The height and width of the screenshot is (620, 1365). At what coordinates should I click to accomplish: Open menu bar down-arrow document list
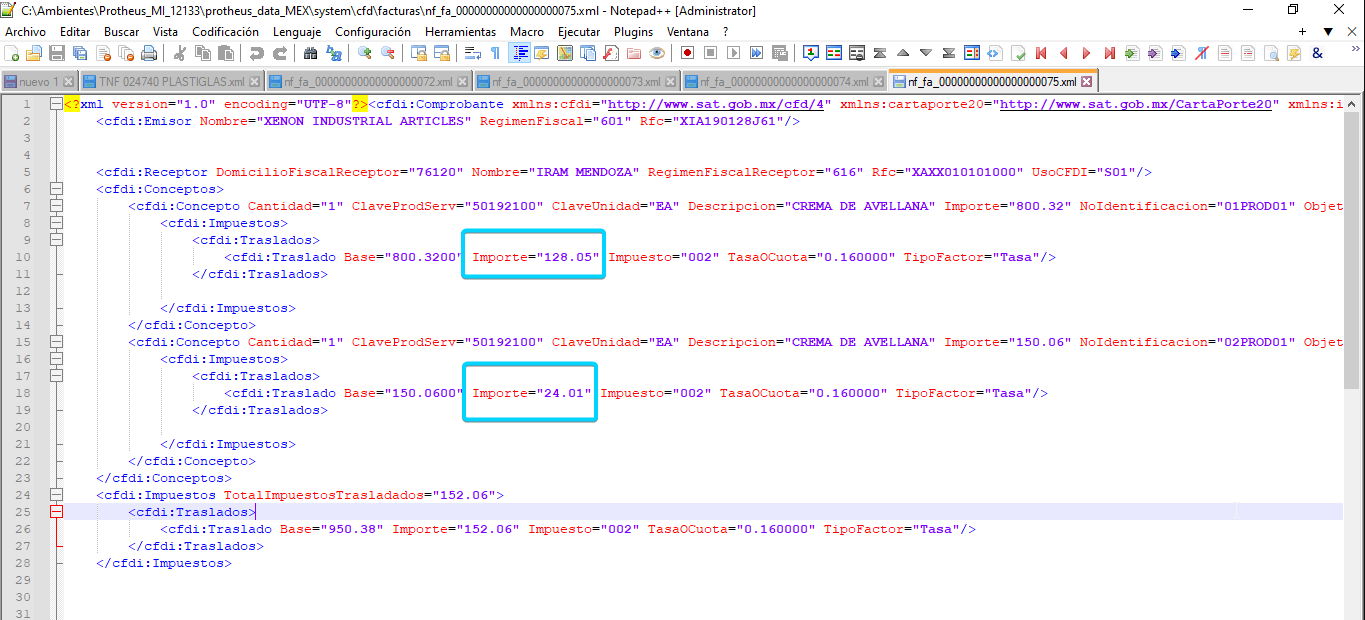click(x=1328, y=31)
